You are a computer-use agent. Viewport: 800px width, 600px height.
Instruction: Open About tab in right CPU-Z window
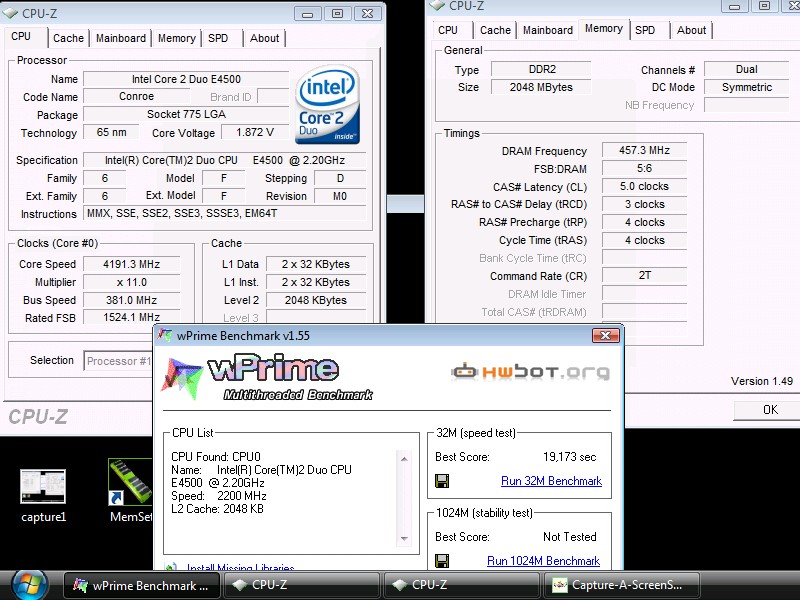(x=691, y=30)
